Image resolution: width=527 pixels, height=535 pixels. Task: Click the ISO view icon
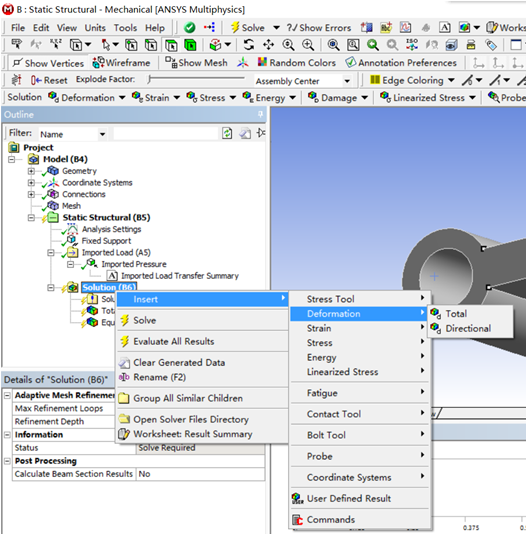click(x=412, y=45)
